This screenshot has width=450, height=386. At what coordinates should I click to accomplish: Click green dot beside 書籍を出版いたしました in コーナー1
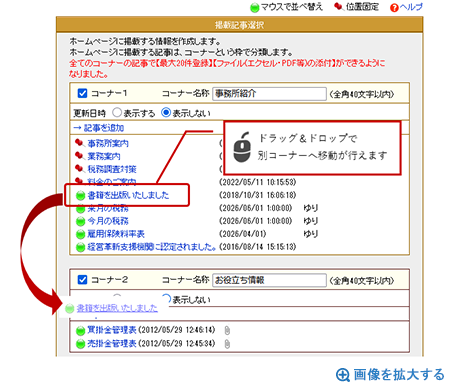tap(80, 195)
